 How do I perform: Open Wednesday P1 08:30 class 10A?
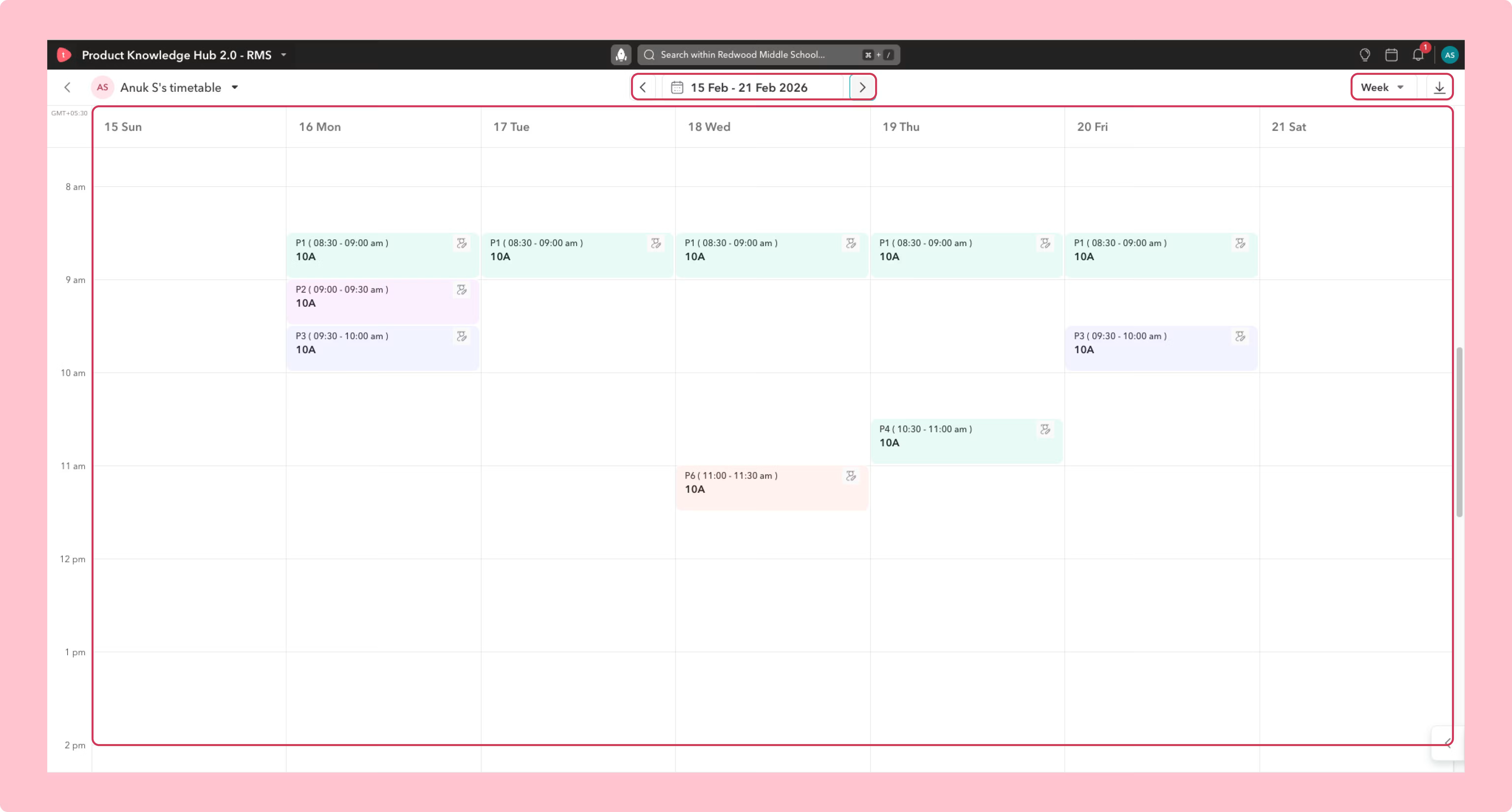[772, 255]
